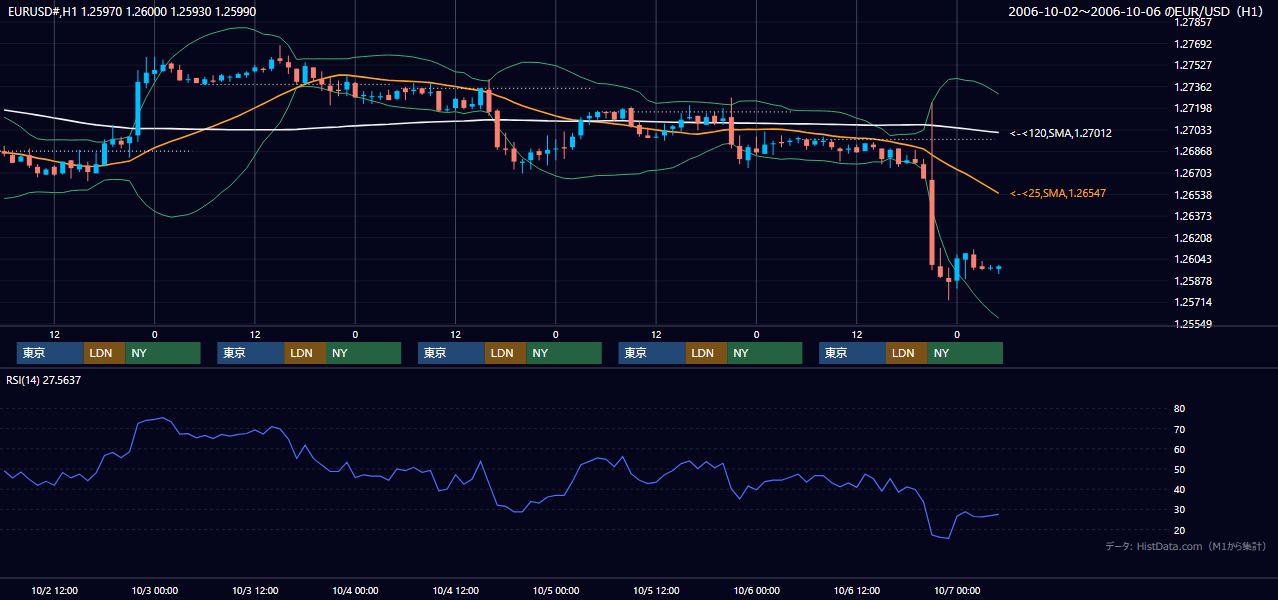1278x600 pixels.
Task: Click price axis value 1.26208
Action: point(1192,238)
